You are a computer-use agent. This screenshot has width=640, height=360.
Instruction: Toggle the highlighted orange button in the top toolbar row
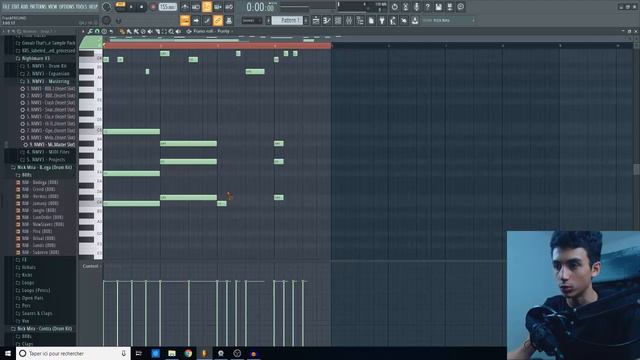tap(207, 7)
